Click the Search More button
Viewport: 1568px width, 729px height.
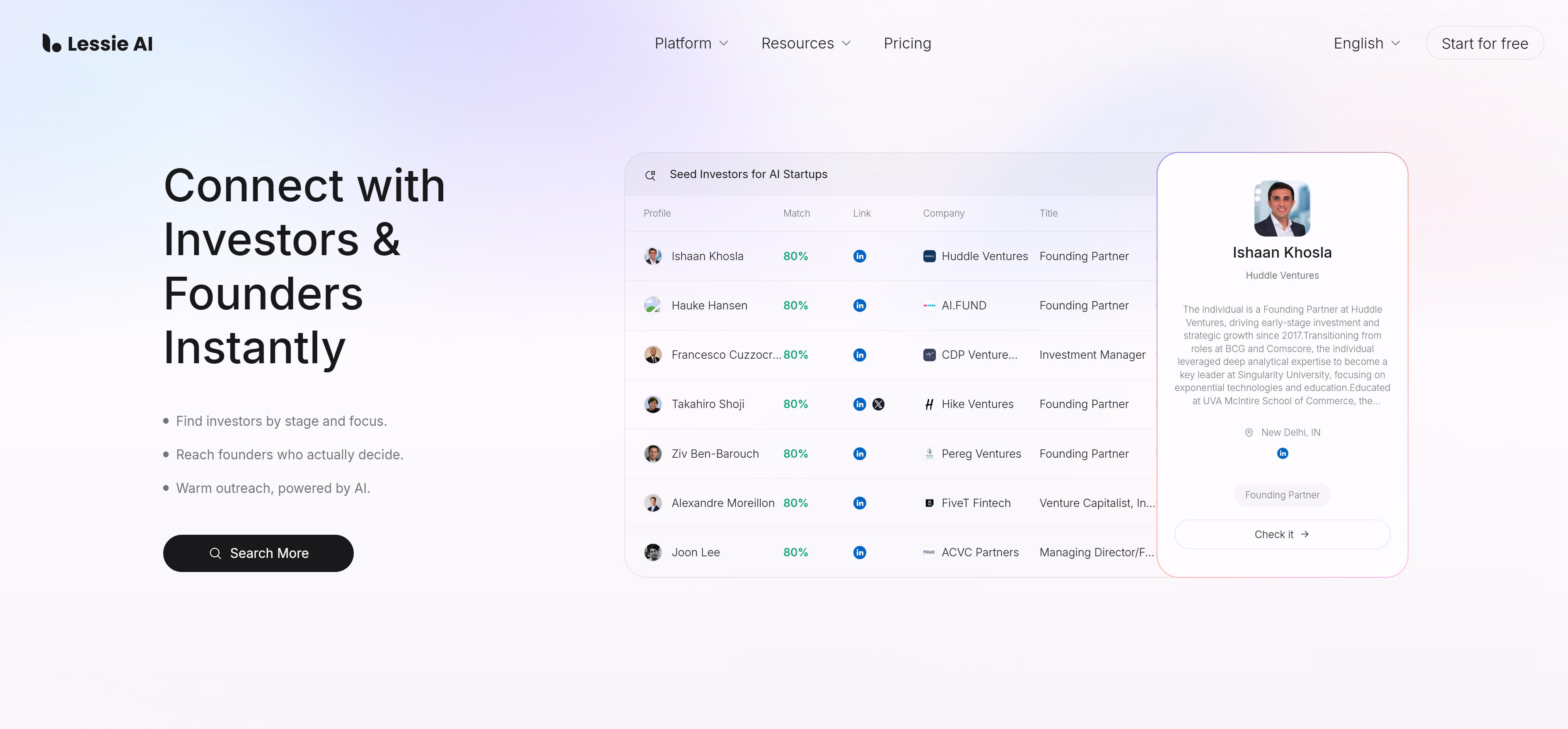[x=258, y=553]
